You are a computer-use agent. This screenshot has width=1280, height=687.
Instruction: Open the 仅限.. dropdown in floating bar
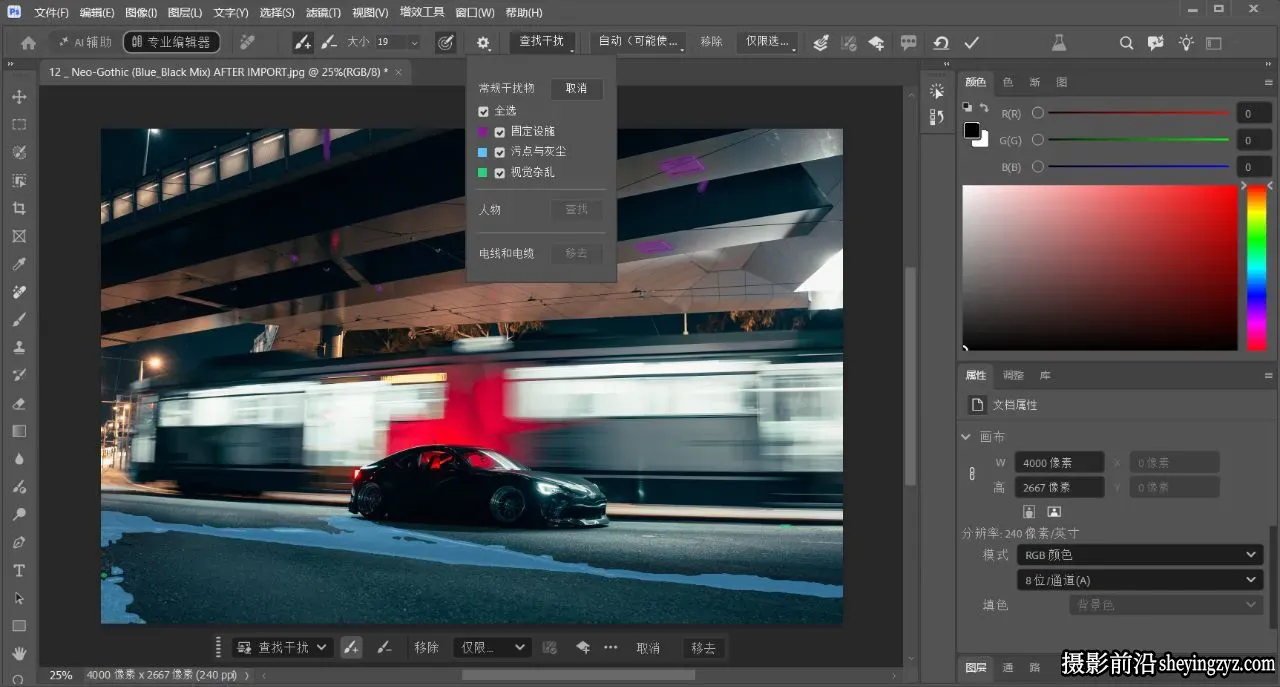(491, 647)
